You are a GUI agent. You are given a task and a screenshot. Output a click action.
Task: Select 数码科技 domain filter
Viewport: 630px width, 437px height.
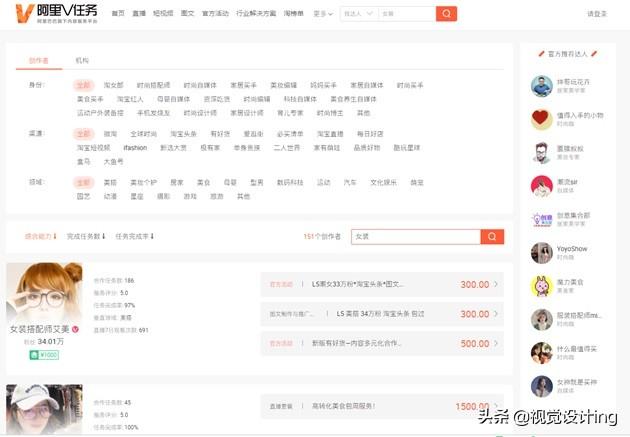290,182
